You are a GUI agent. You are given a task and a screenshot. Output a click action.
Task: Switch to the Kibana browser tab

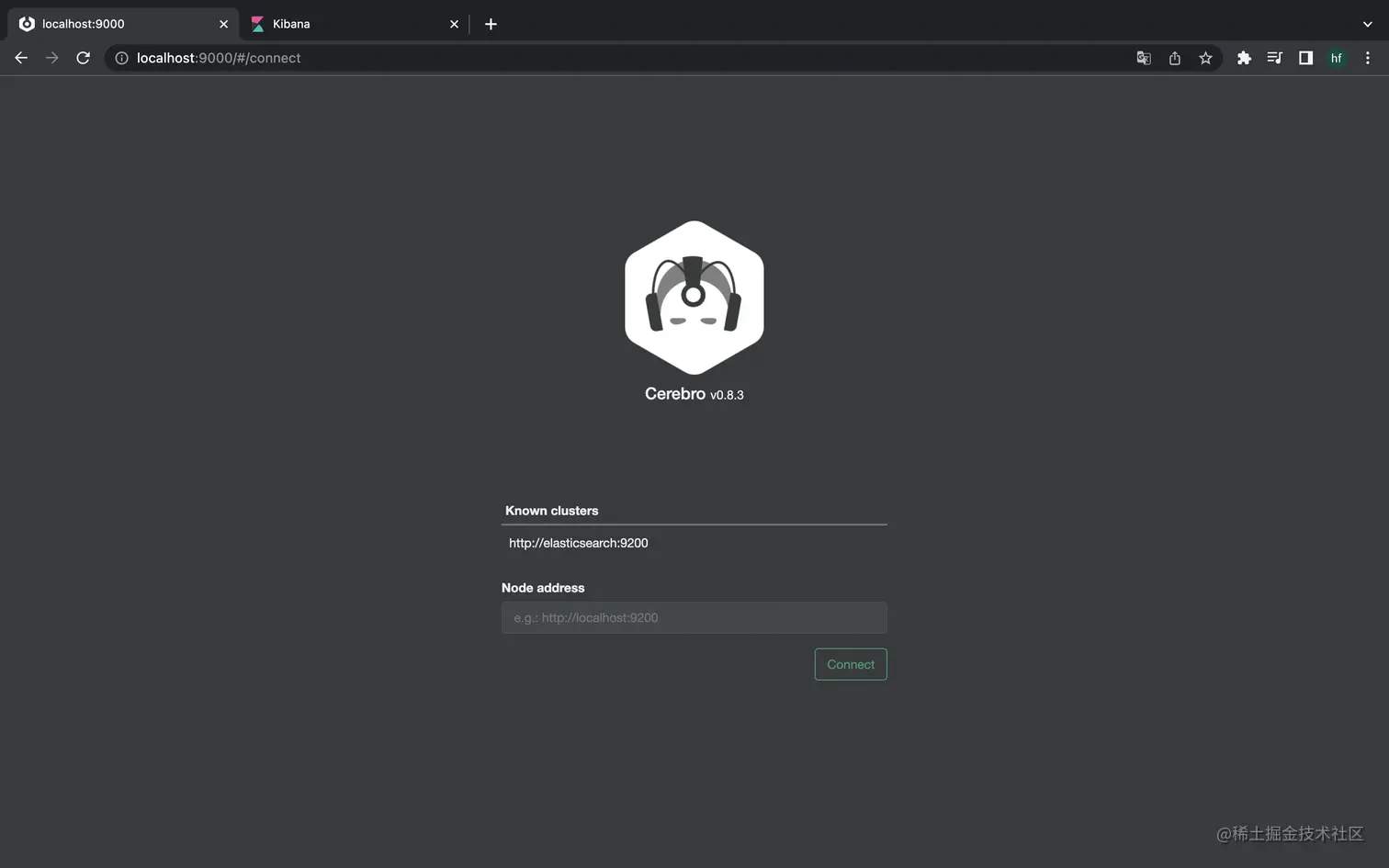tap(355, 24)
